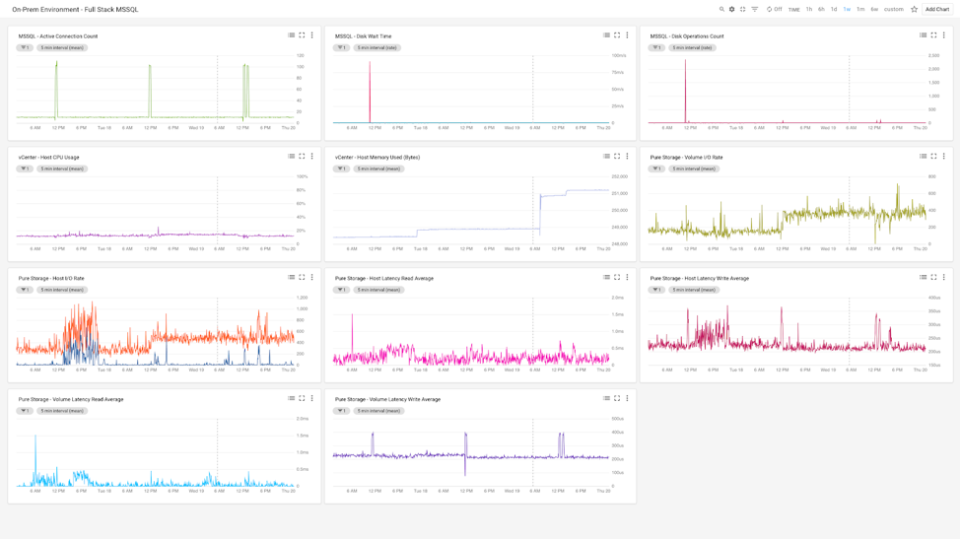
Task: Open dashboard settings gear icon
Action: [732, 9]
